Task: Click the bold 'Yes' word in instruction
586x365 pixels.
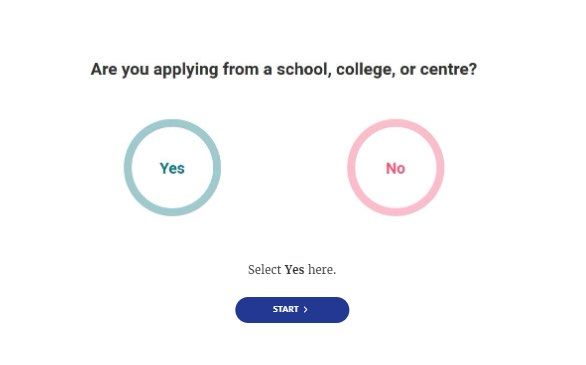Action: tap(294, 269)
